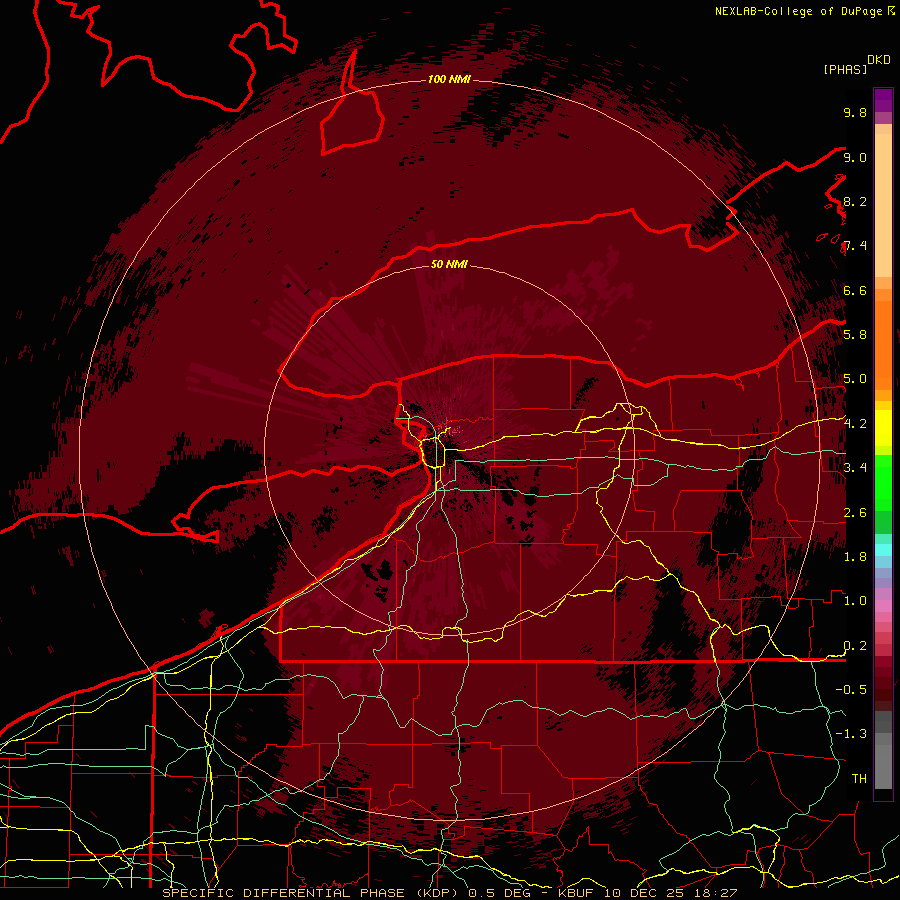Click the [PHAS] legend heading
This screenshot has width=900, height=900.
(845, 69)
